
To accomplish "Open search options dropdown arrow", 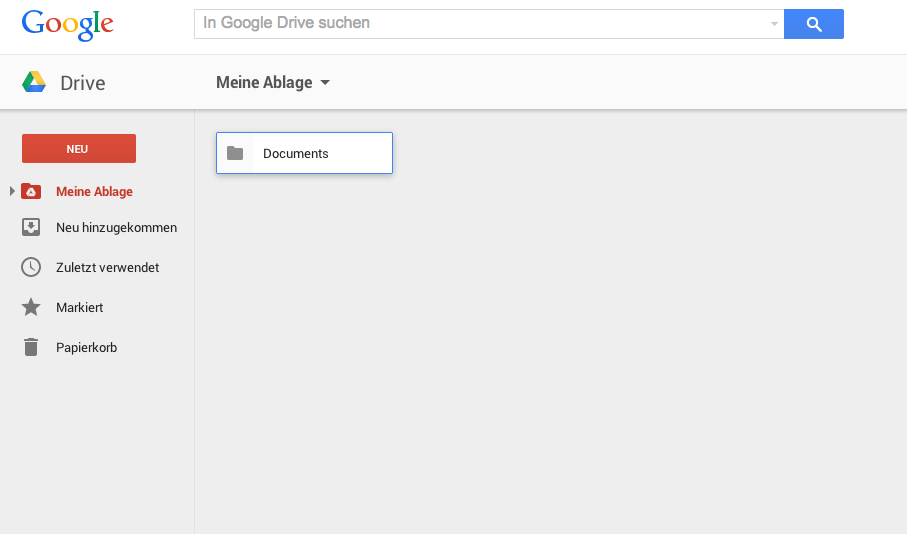I will click(x=774, y=24).
